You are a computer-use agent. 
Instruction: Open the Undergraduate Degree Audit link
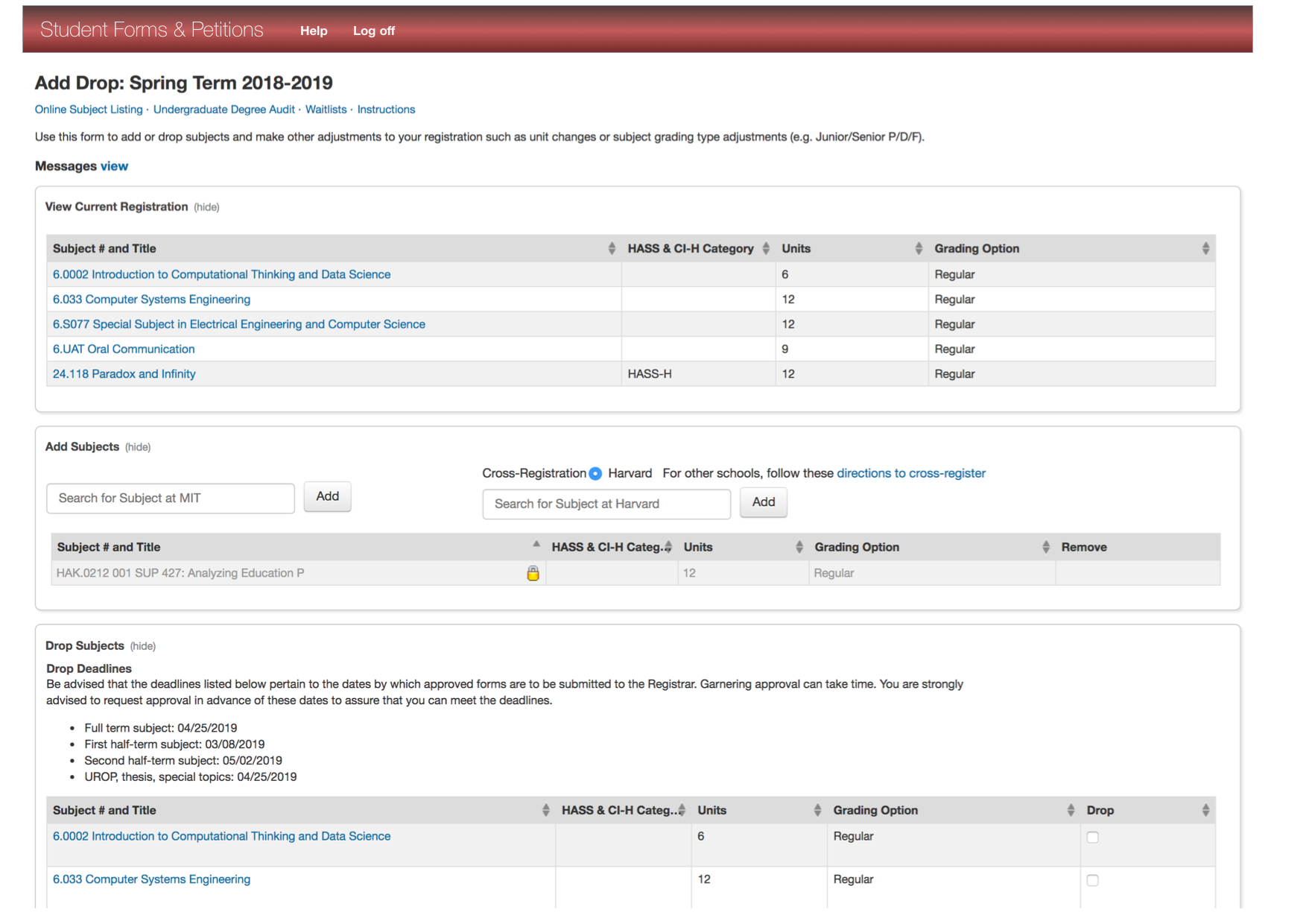224,110
